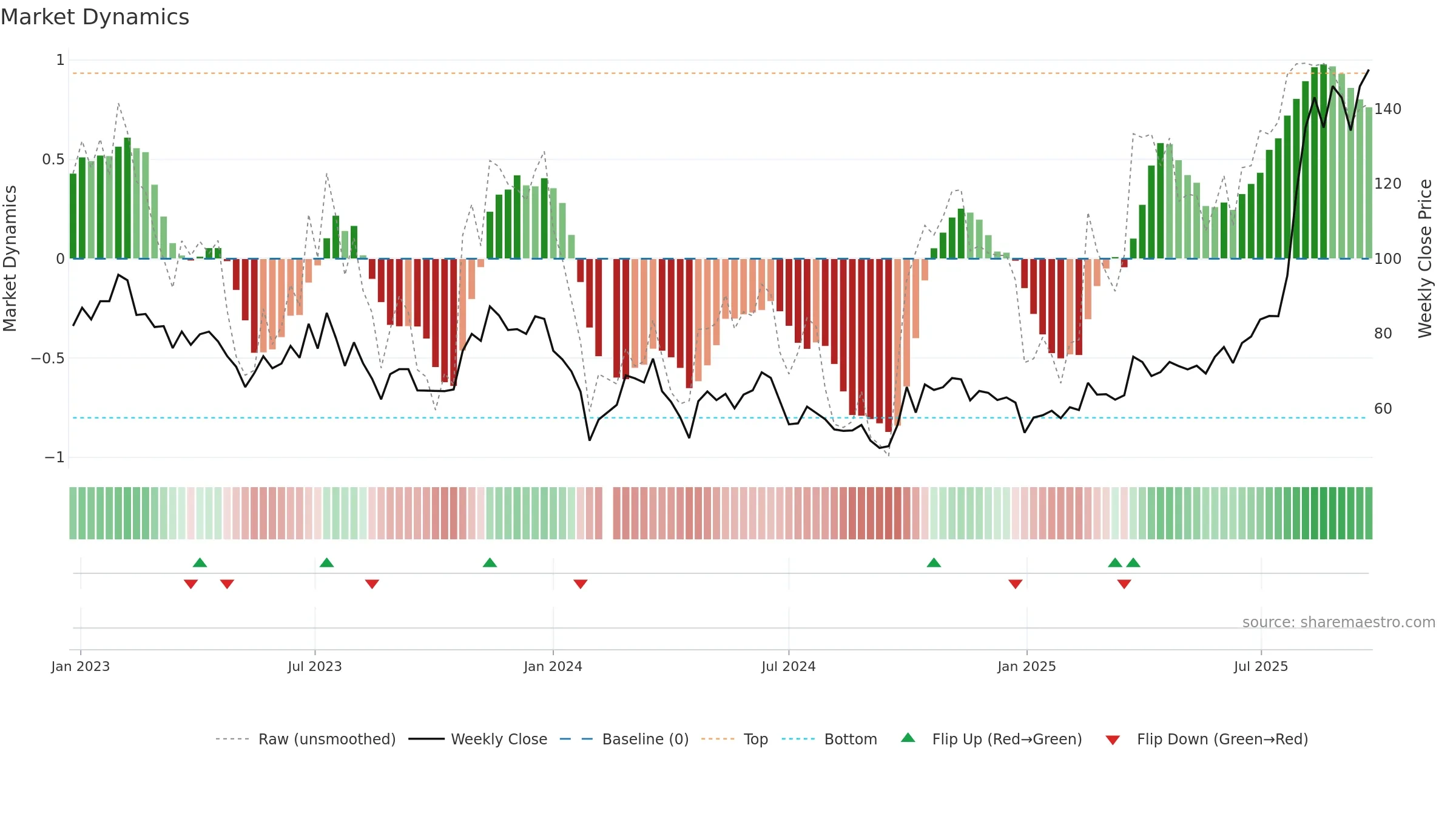The image size is (1456, 819).
Task: Click the red flip-down marker just after Jan 2024
Action: 581,584
